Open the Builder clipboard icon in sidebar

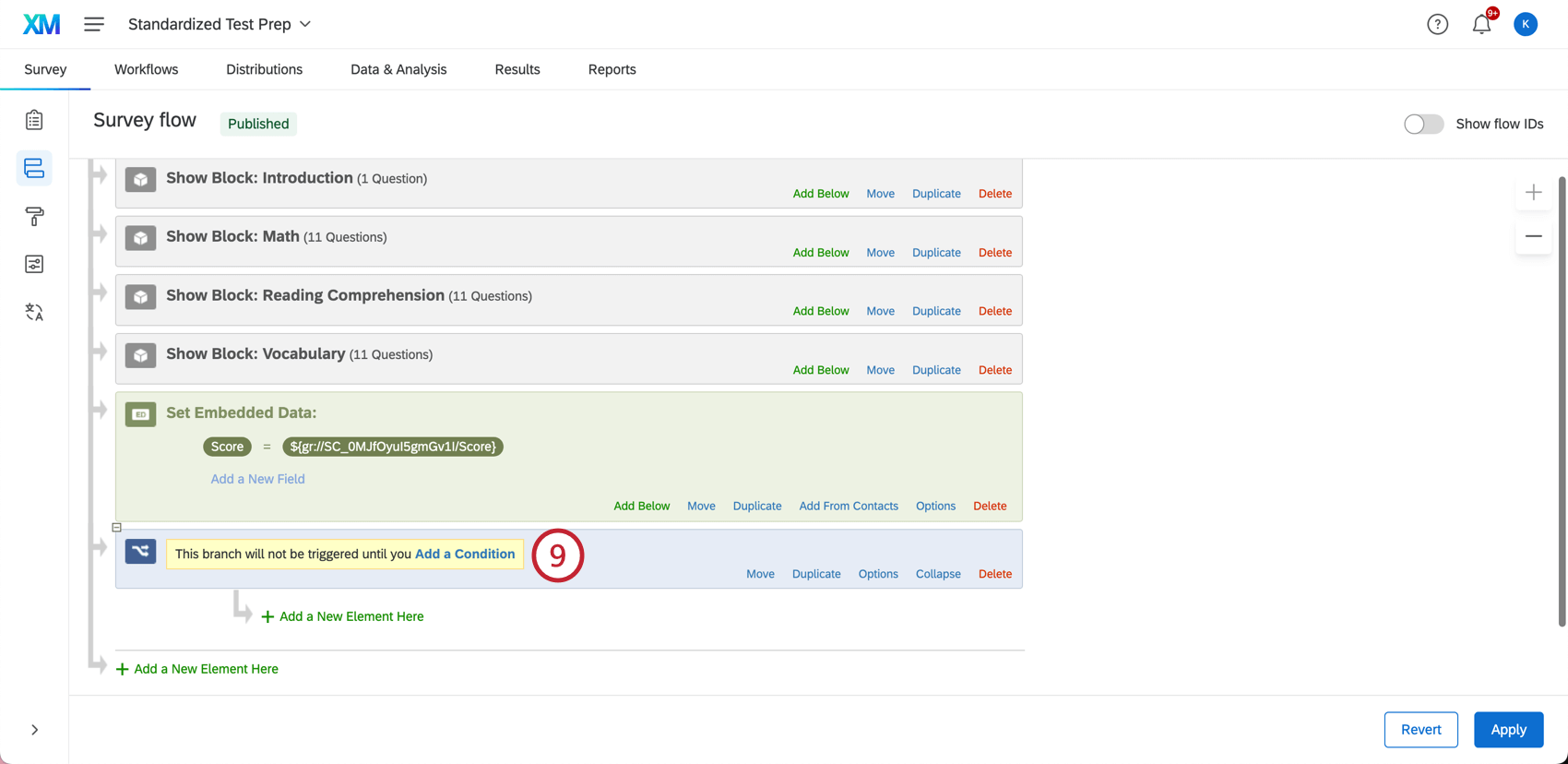34,120
